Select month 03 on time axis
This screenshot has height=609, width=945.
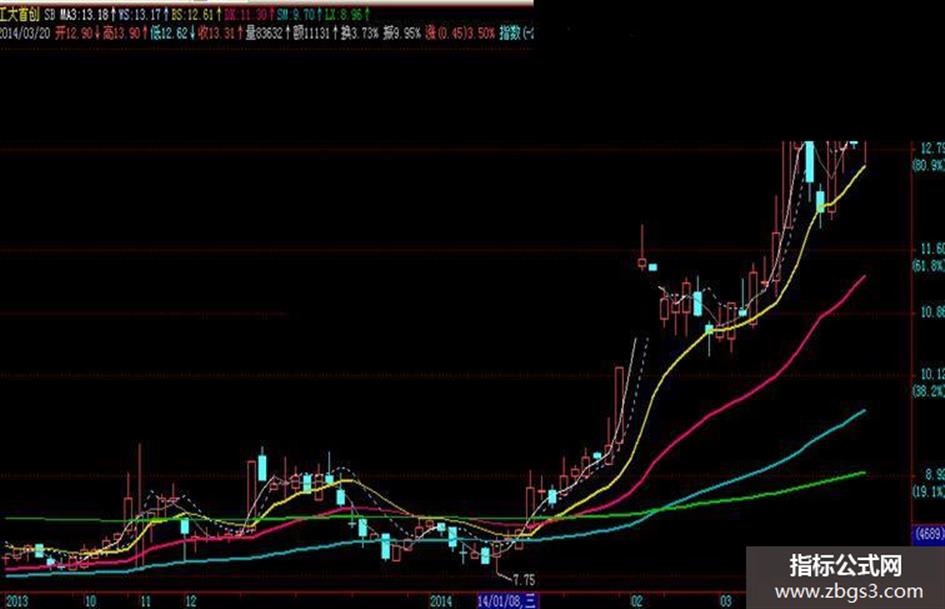[x=726, y=602]
